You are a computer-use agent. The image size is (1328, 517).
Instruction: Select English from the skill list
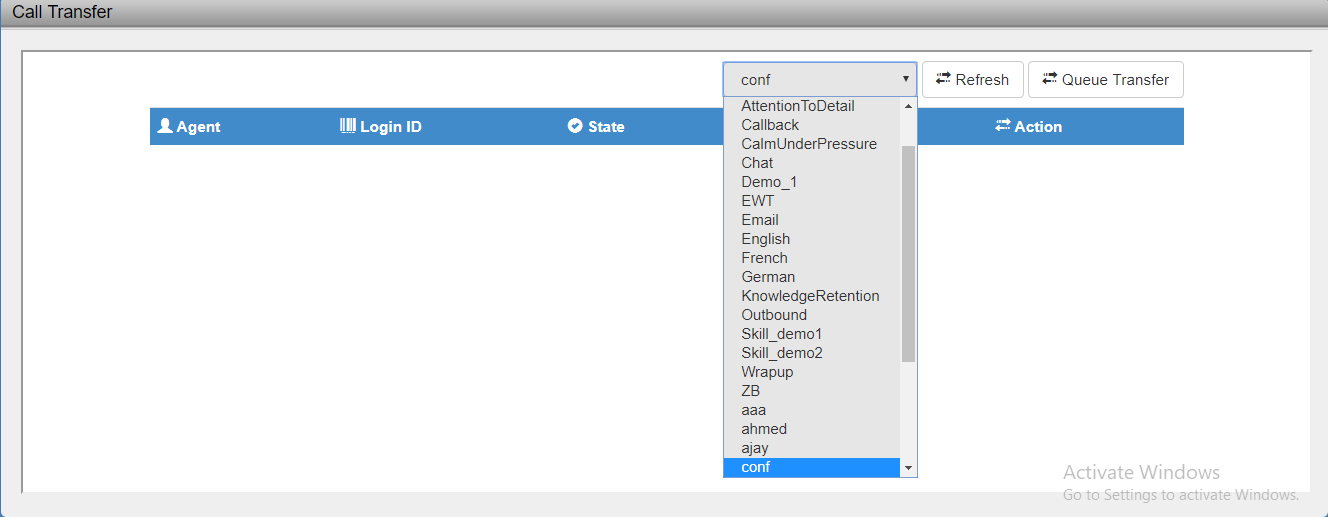point(765,239)
